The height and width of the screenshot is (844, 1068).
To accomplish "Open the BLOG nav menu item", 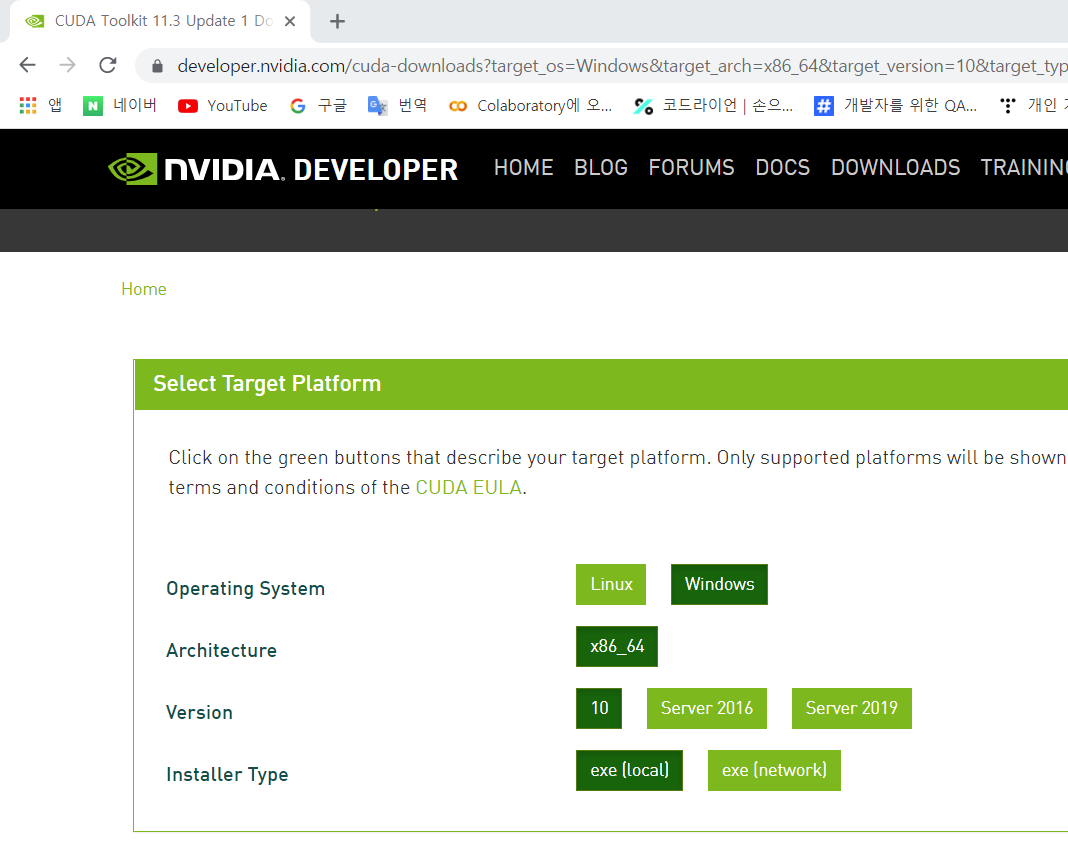I will (601, 168).
